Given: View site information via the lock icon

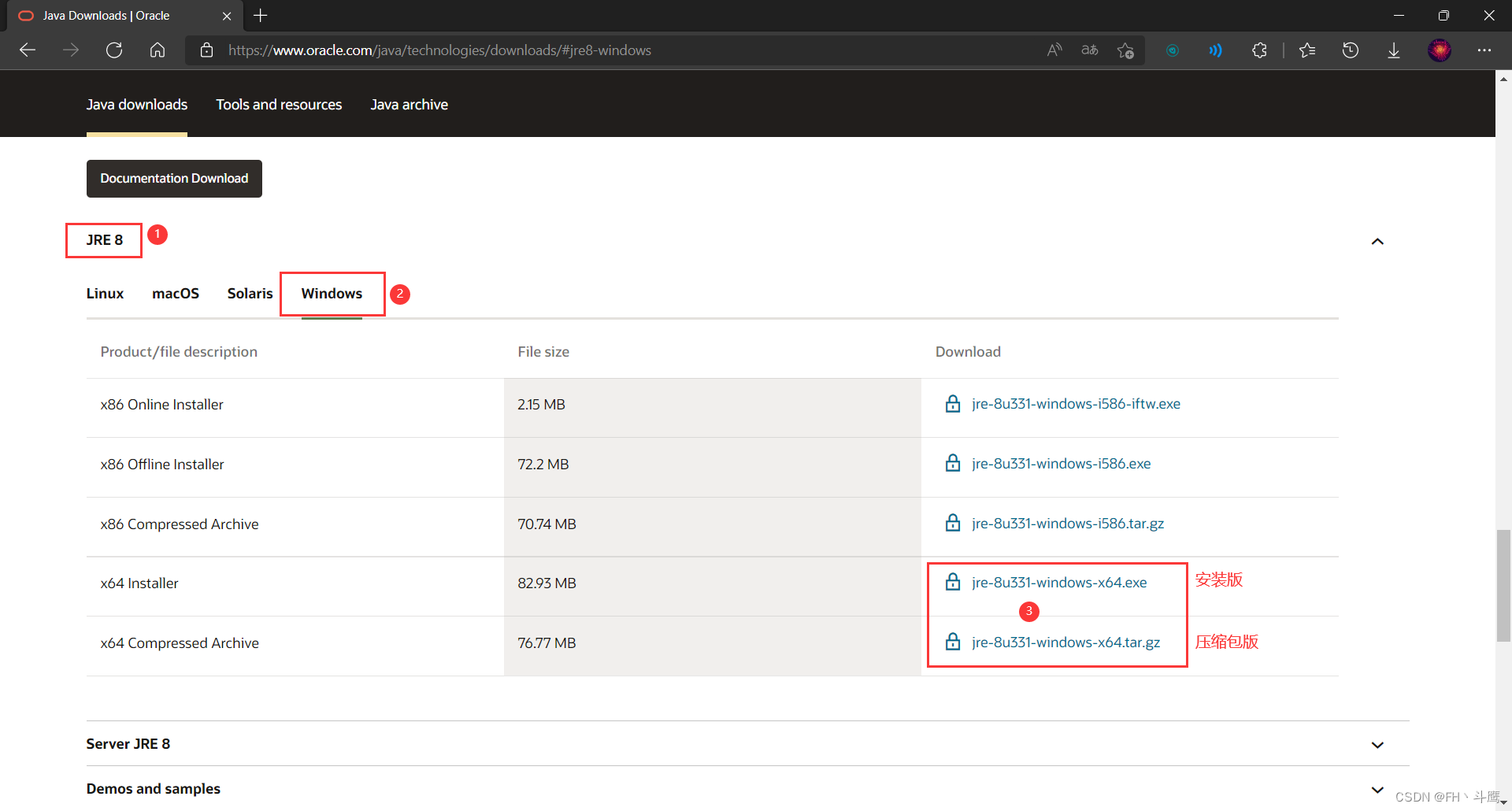Looking at the screenshot, I should click(x=207, y=50).
